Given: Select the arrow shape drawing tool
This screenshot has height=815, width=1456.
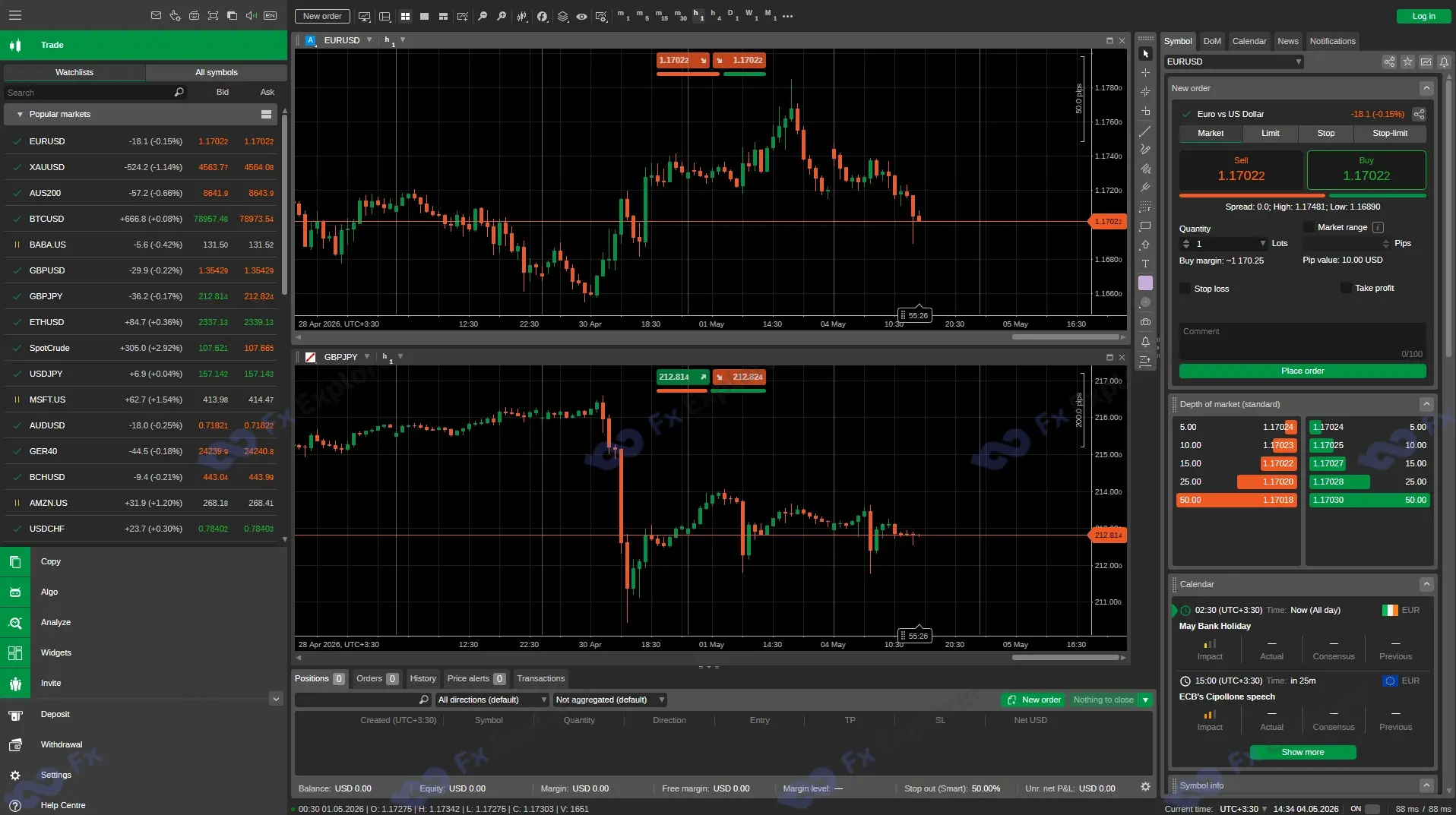Looking at the screenshot, I should [x=1145, y=245].
